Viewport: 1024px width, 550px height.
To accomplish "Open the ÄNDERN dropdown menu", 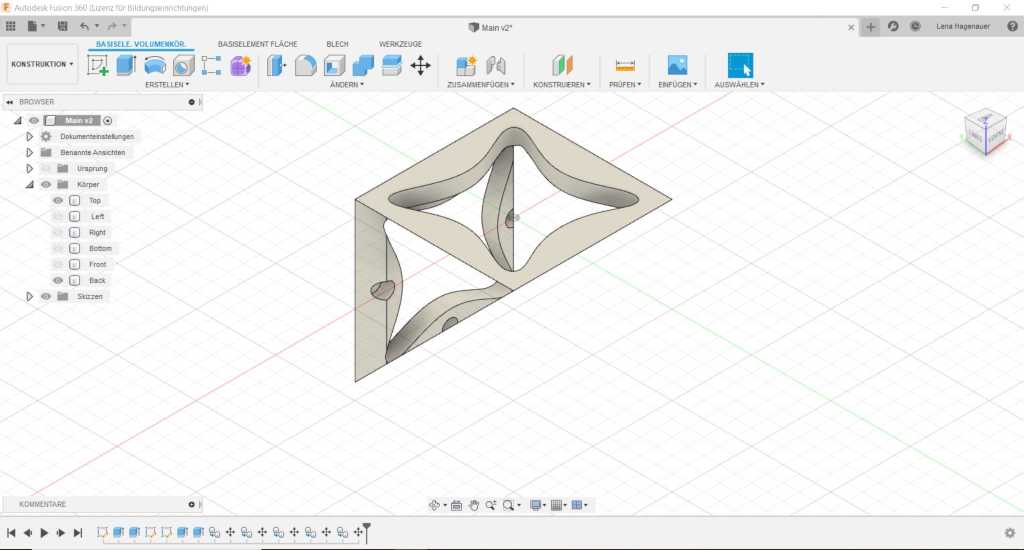I will pos(347,84).
